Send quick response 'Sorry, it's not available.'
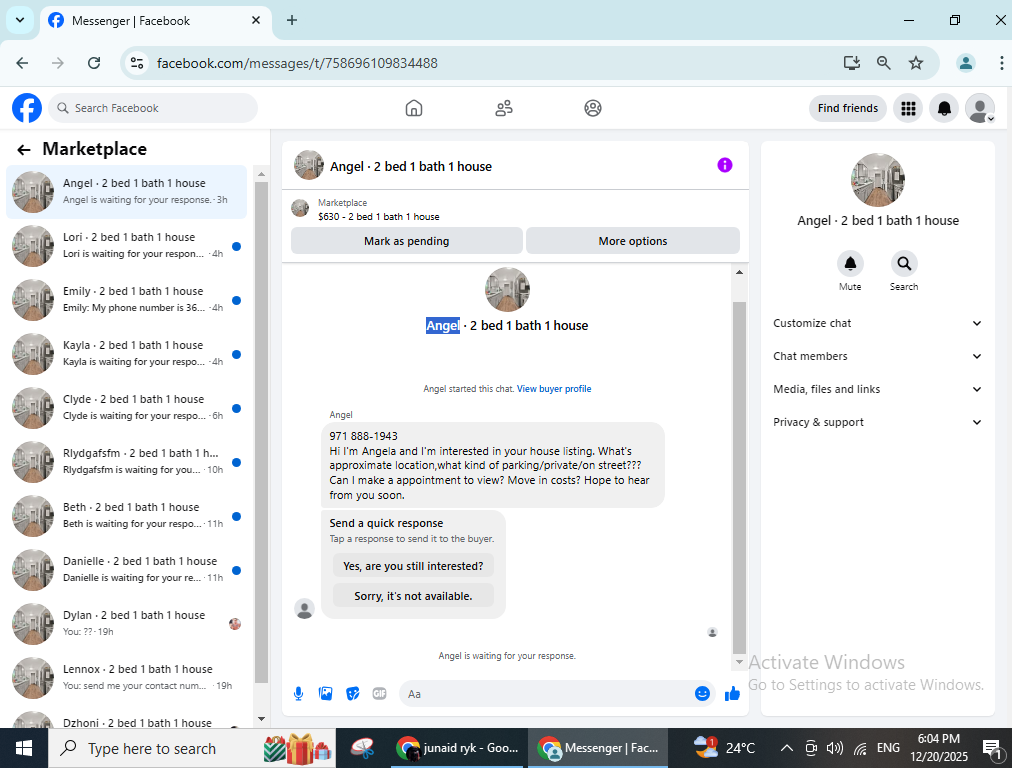 pos(413,596)
